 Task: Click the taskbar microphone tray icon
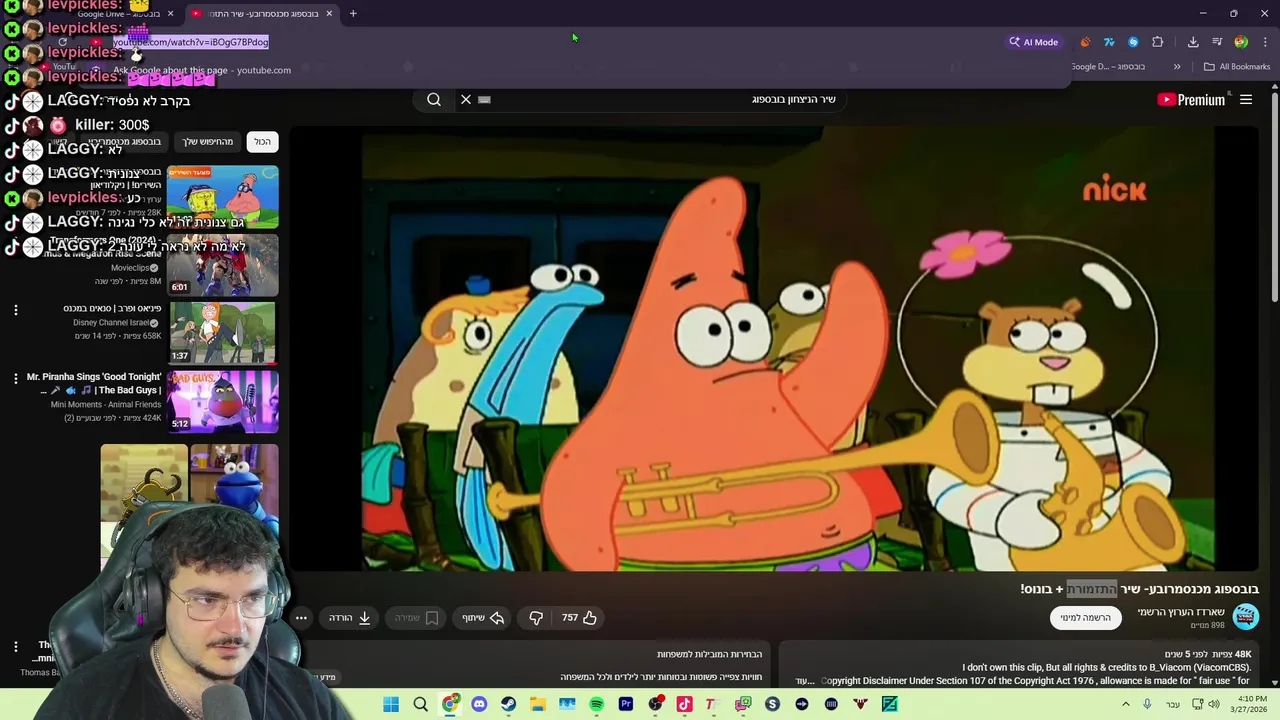1147,704
